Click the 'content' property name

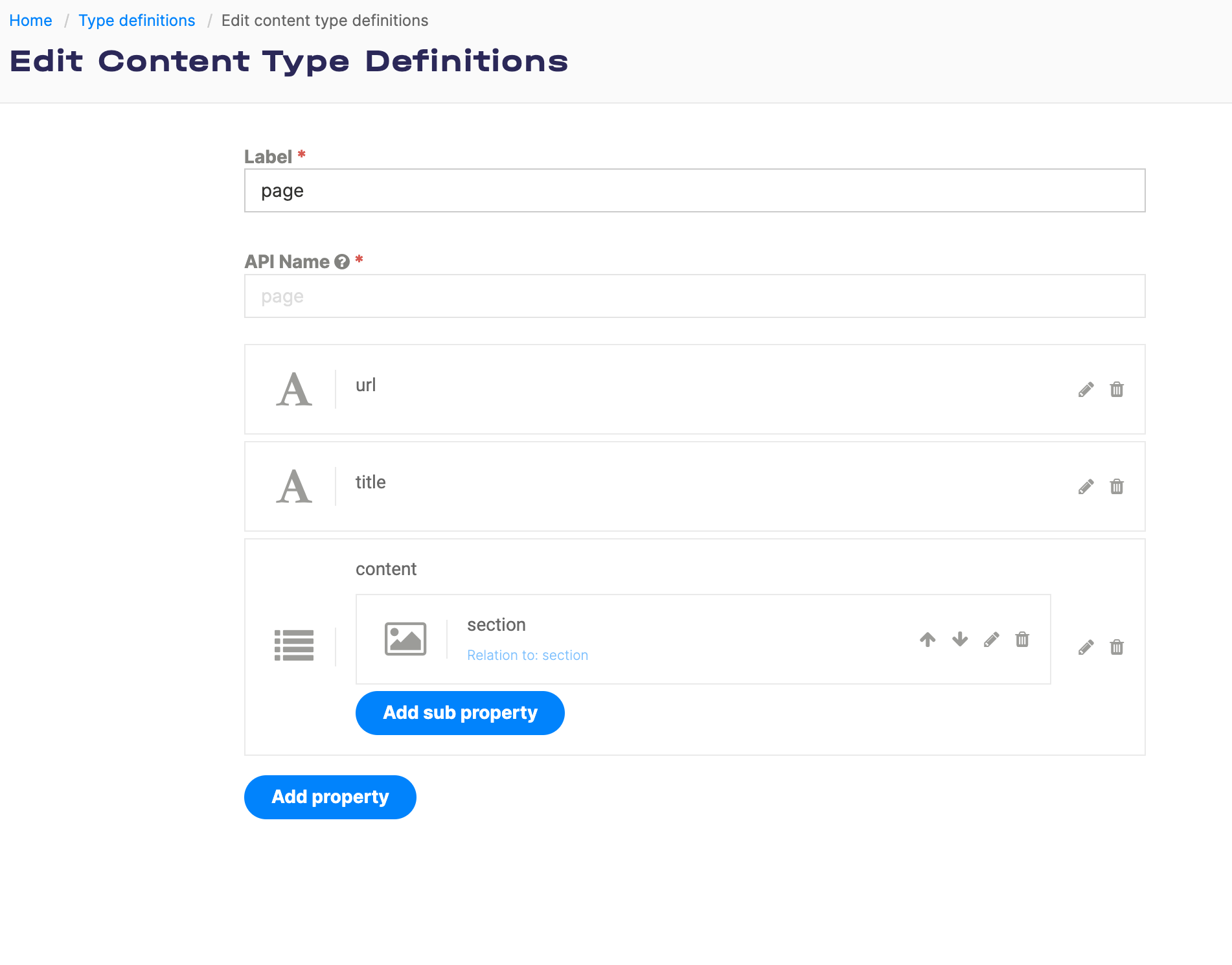point(386,569)
